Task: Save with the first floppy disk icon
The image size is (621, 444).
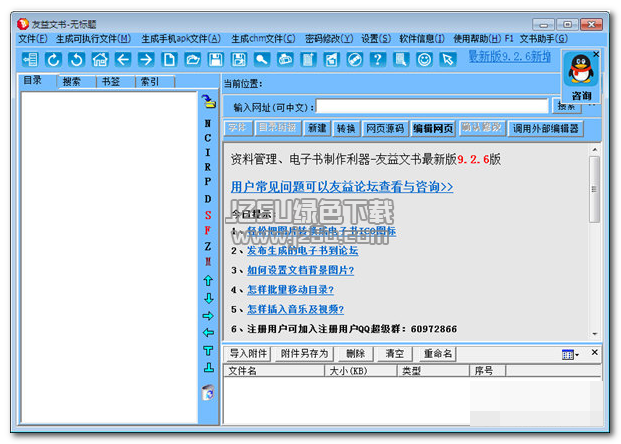Action: click(x=216, y=60)
